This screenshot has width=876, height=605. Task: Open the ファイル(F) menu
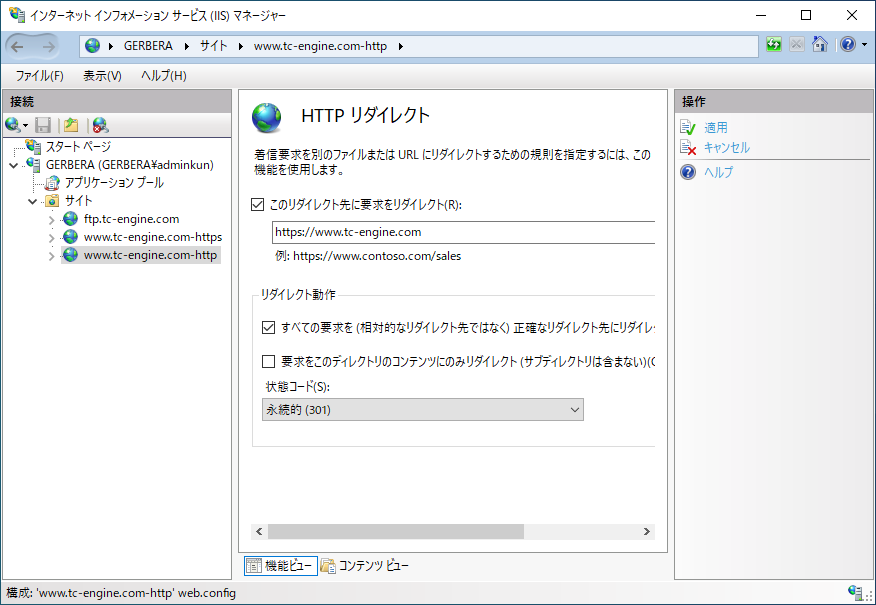[40, 75]
